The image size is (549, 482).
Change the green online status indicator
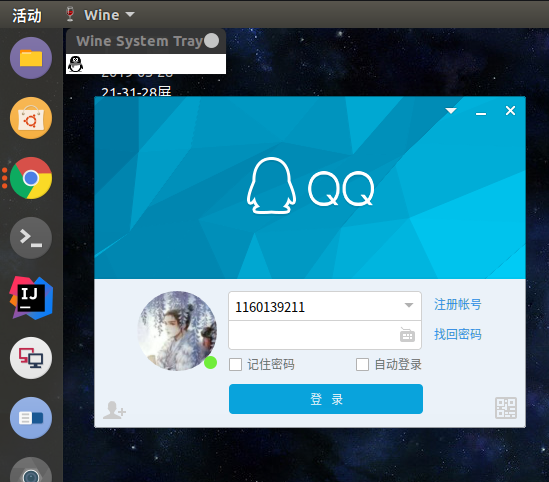pyautogui.click(x=210, y=363)
